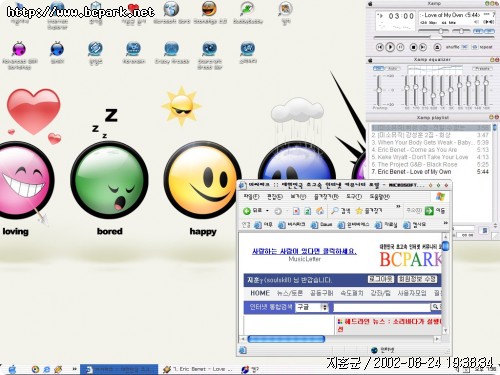Open the 즐겨찾기(A) menu in Internet Explorer
This screenshot has height=375, width=500.
tap(326, 197)
